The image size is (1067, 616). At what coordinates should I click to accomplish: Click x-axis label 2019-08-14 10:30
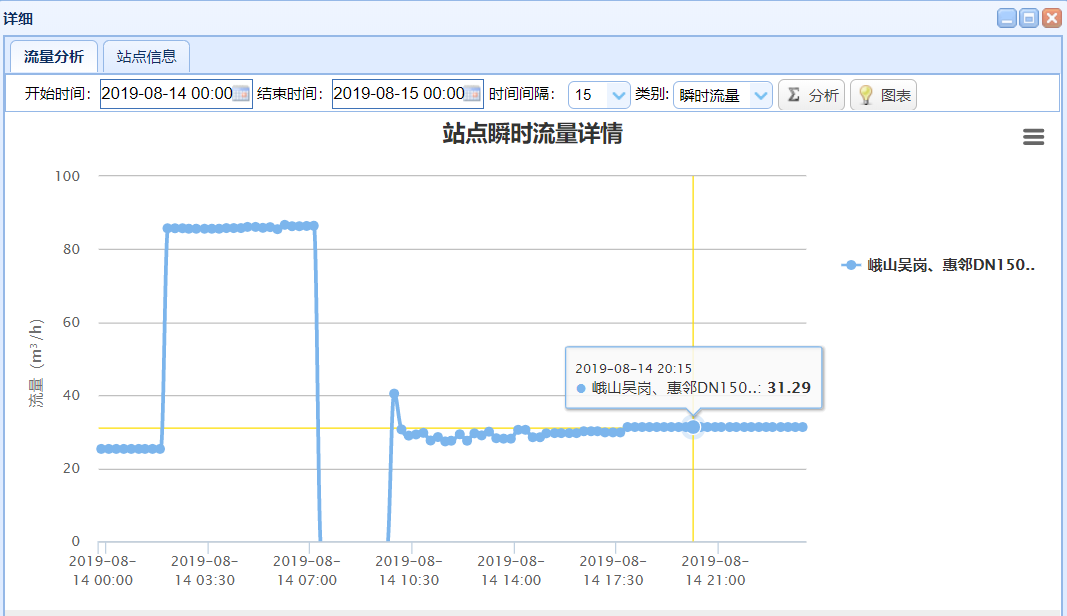pyautogui.click(x=409, y=570)
